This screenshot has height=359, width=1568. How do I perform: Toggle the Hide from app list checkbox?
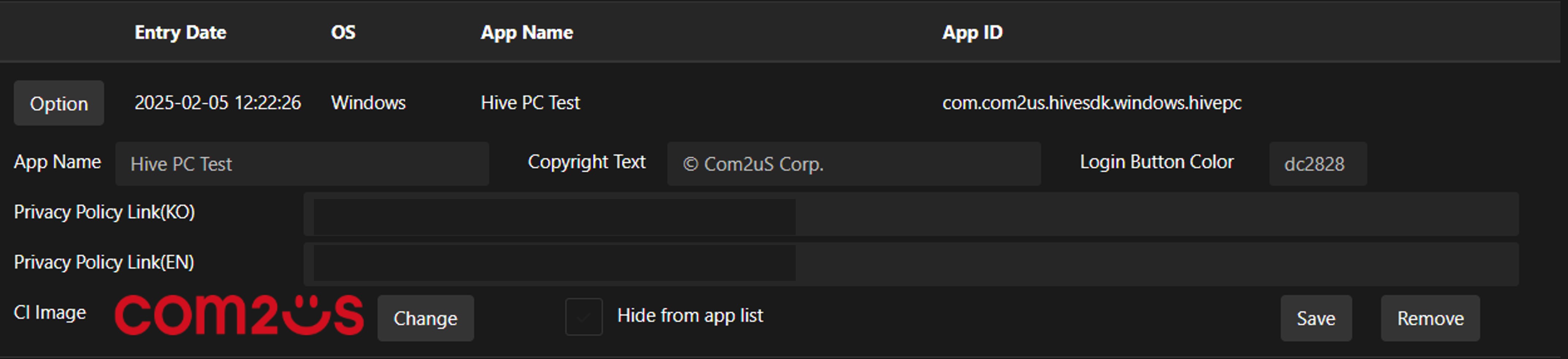coord(584,316)
